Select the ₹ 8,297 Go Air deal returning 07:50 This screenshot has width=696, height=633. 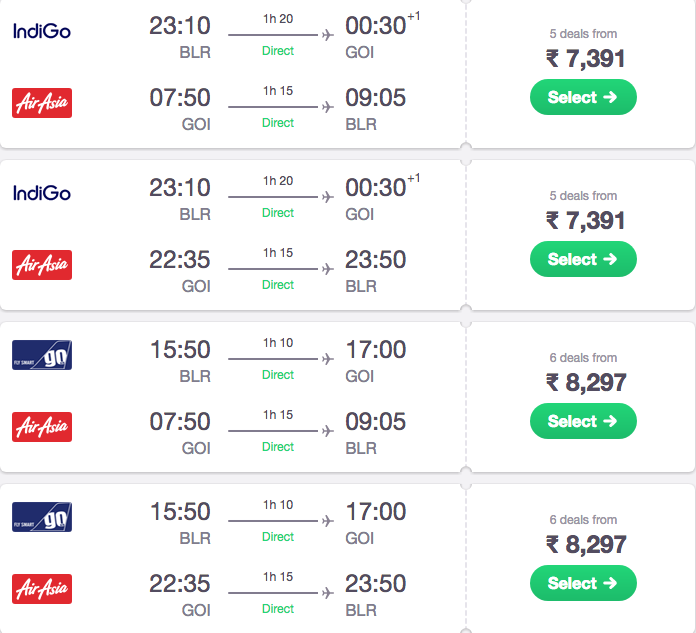(x=583, y=421)
